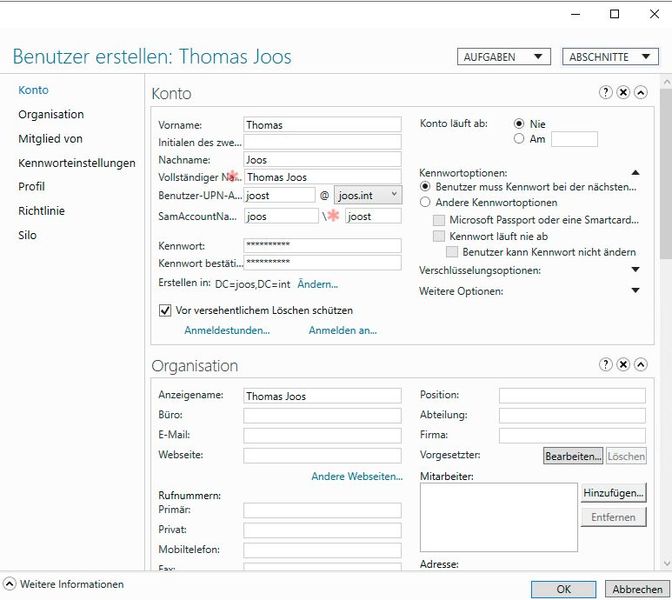Click the E-Mail field
The image size is (672, 600).
[322, 435]
